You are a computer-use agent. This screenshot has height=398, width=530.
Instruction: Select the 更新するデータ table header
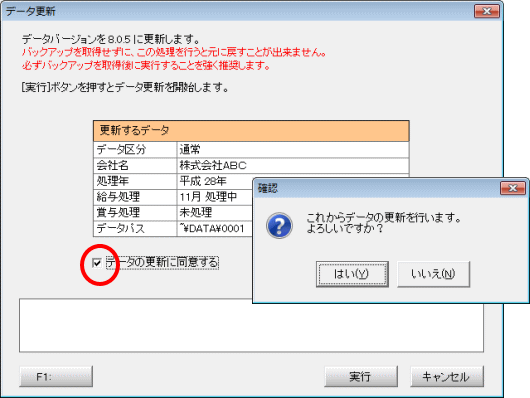pyautogui.click(x=251, y=131)
